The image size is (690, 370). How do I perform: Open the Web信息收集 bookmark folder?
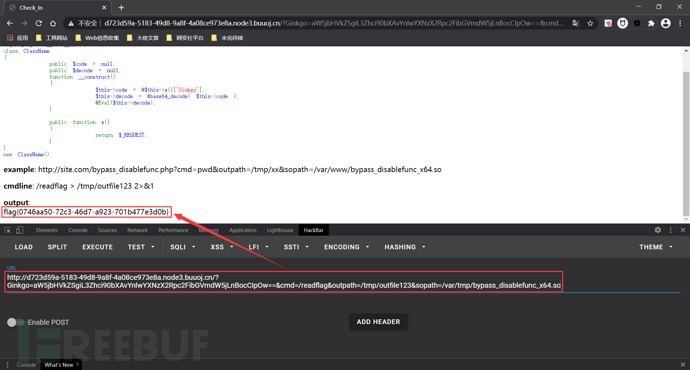click(x=97, y=38)
